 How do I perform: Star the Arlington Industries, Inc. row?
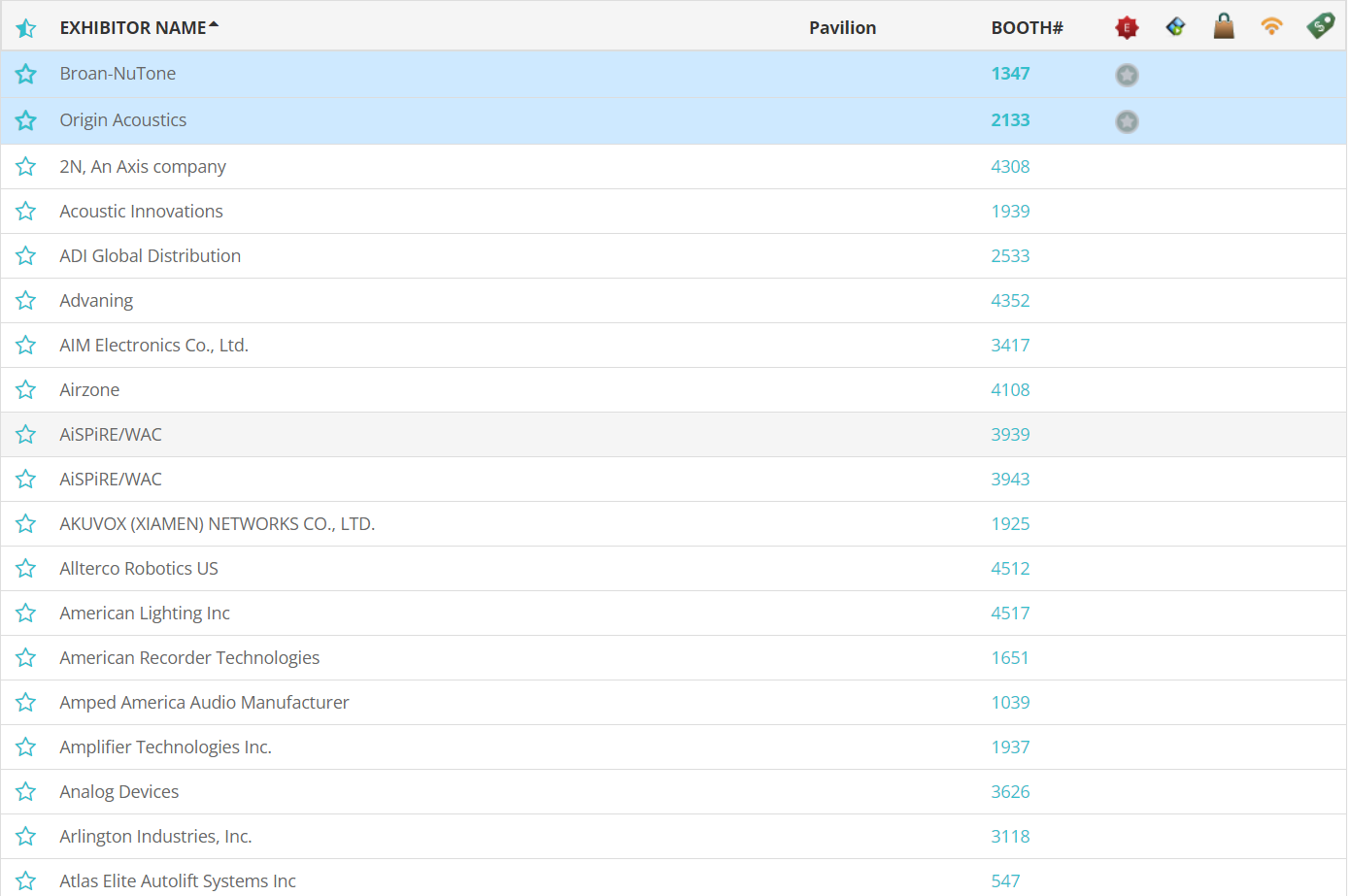(26, 837)
